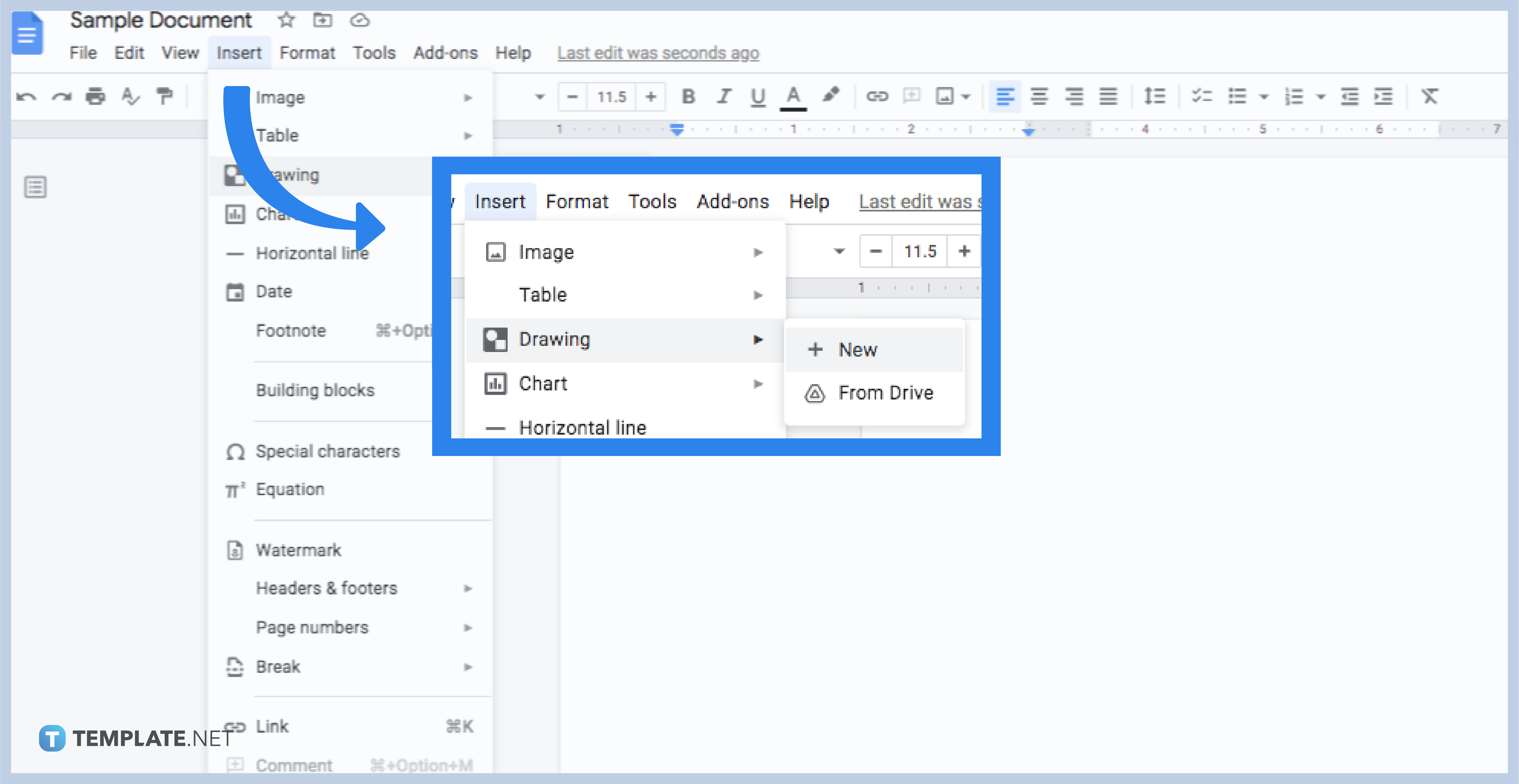Click the left-align text icon
The image size is (1519, 784).
point(1003,97)
